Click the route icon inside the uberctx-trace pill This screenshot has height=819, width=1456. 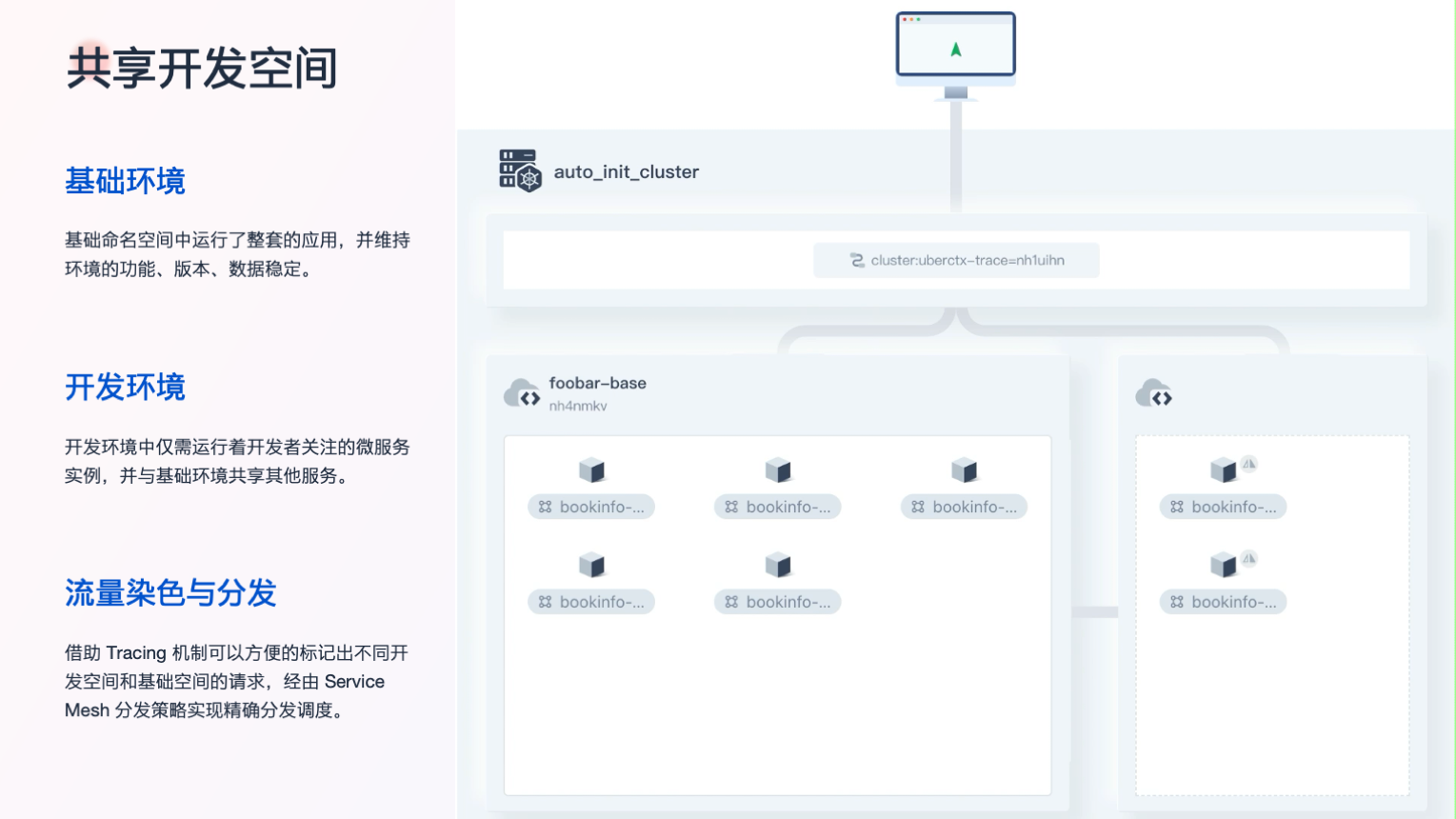pyautogui.click(x=857, y=260)
